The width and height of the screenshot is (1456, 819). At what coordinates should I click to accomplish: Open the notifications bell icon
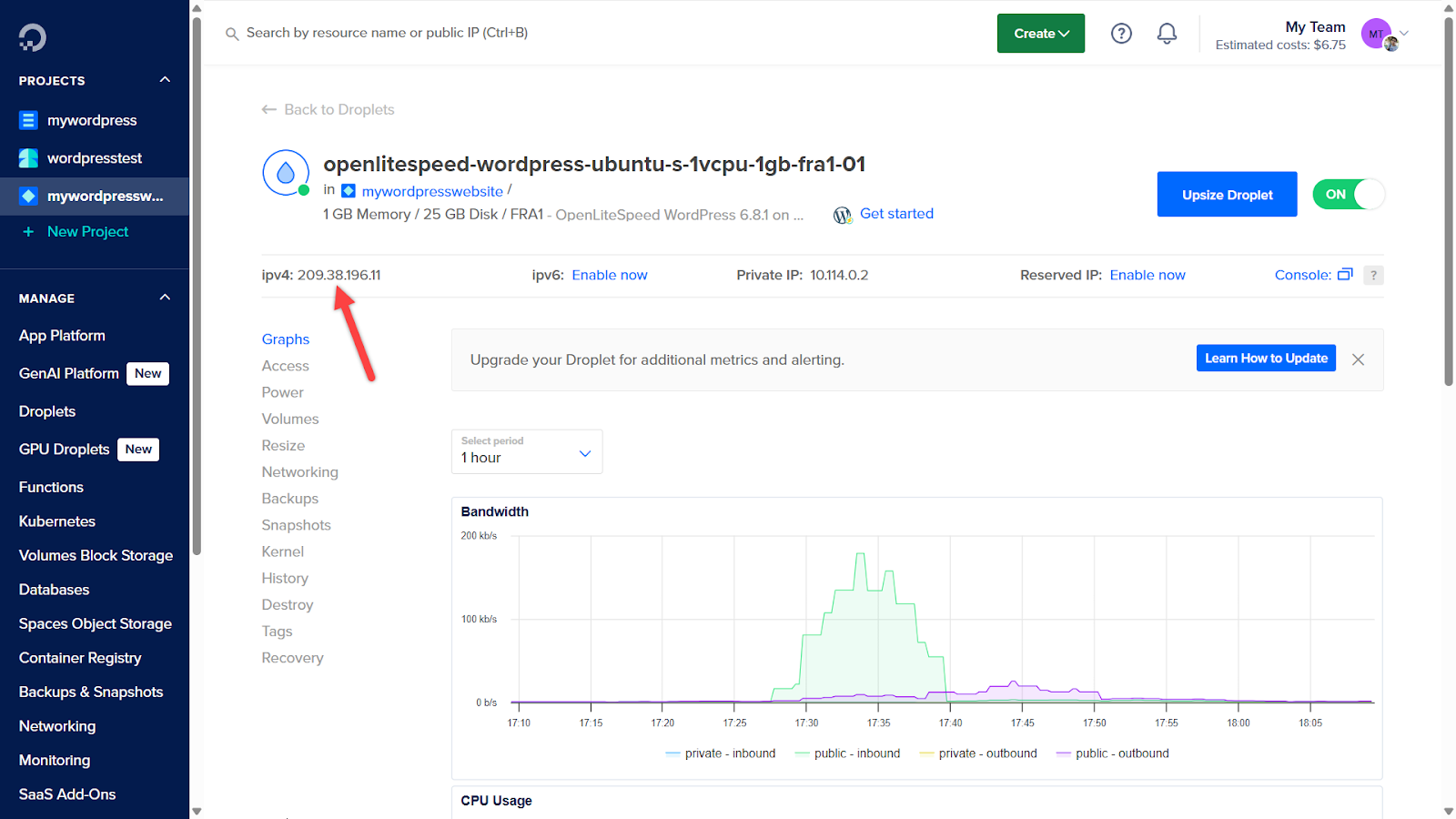(1167, 34)
